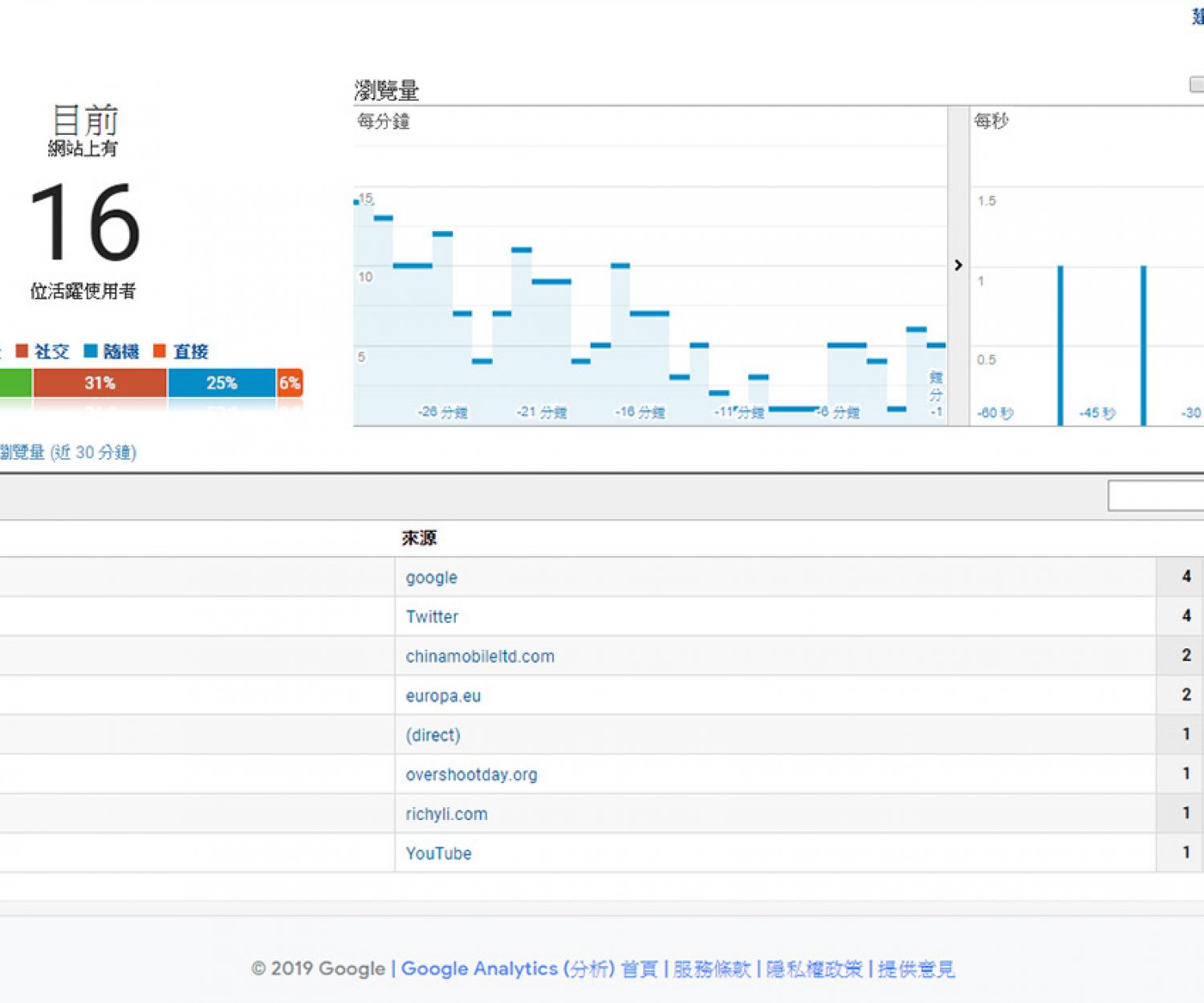Click the 提供意見 feedback link
This screenshot has width=1204, height=1003.
coord(916,969)
